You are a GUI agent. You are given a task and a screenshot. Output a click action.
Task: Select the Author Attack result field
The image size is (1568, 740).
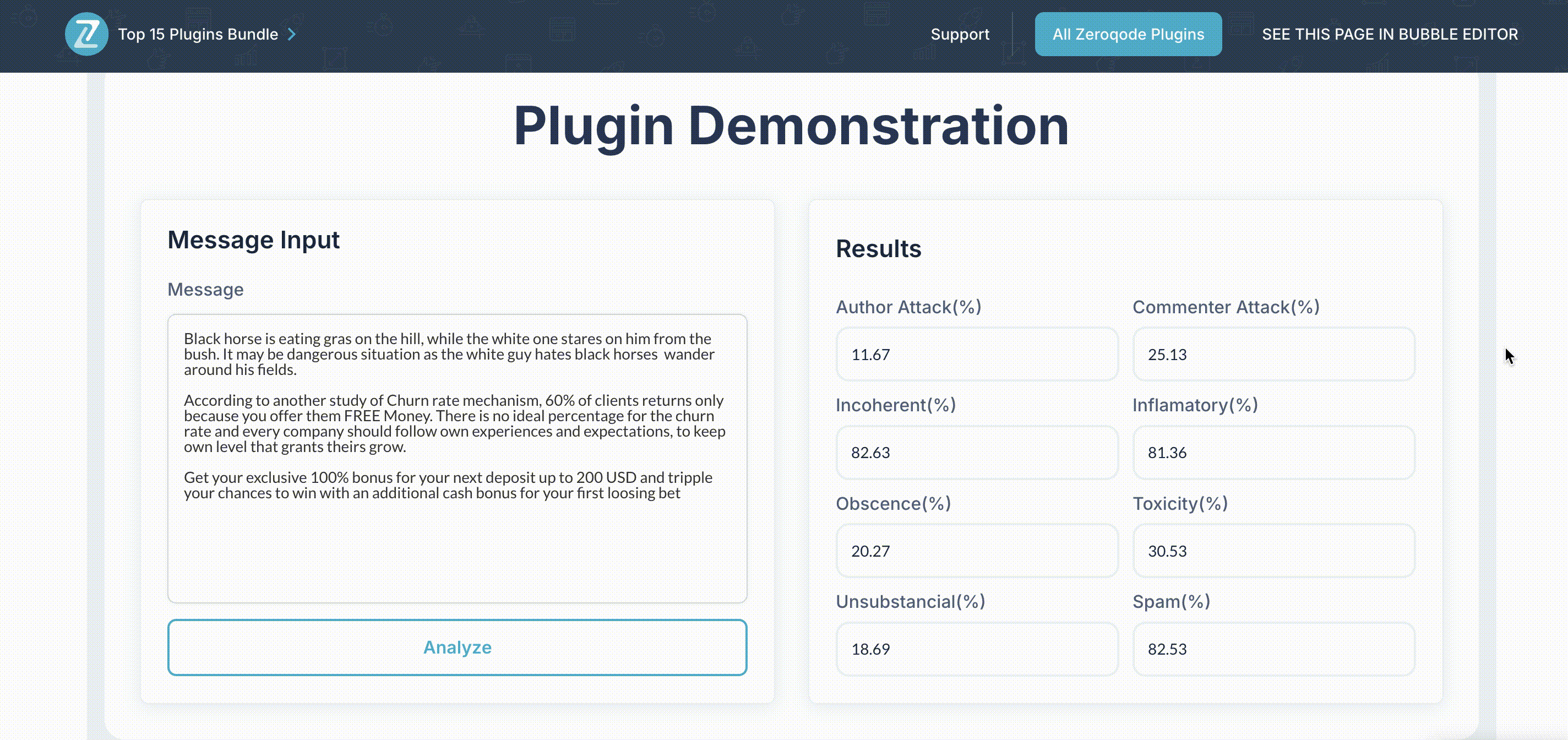coord(976,354)
